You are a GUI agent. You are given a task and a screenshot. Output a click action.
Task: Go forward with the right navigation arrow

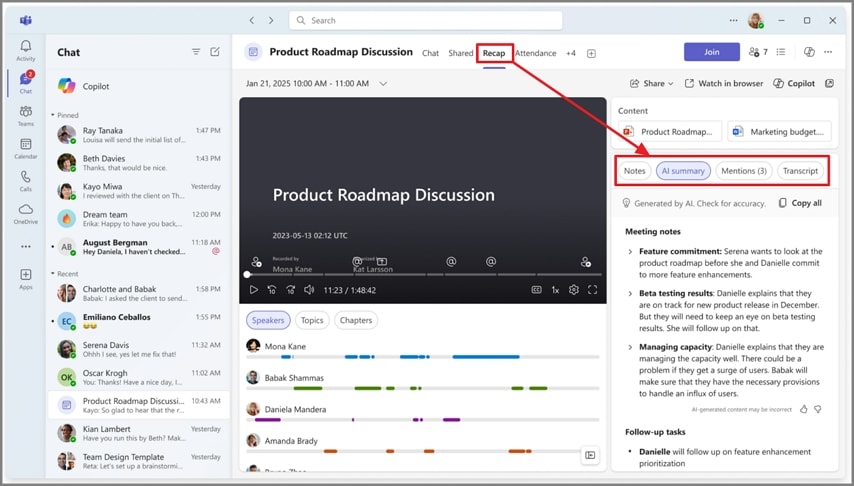click(x=271, y=20)
